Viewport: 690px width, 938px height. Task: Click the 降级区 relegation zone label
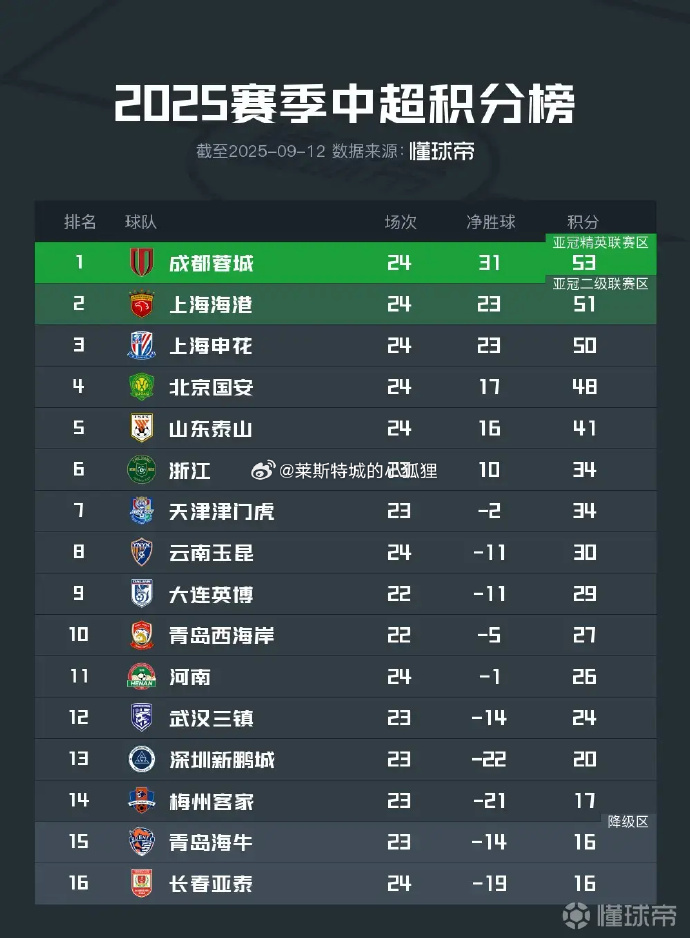(629, 821)
